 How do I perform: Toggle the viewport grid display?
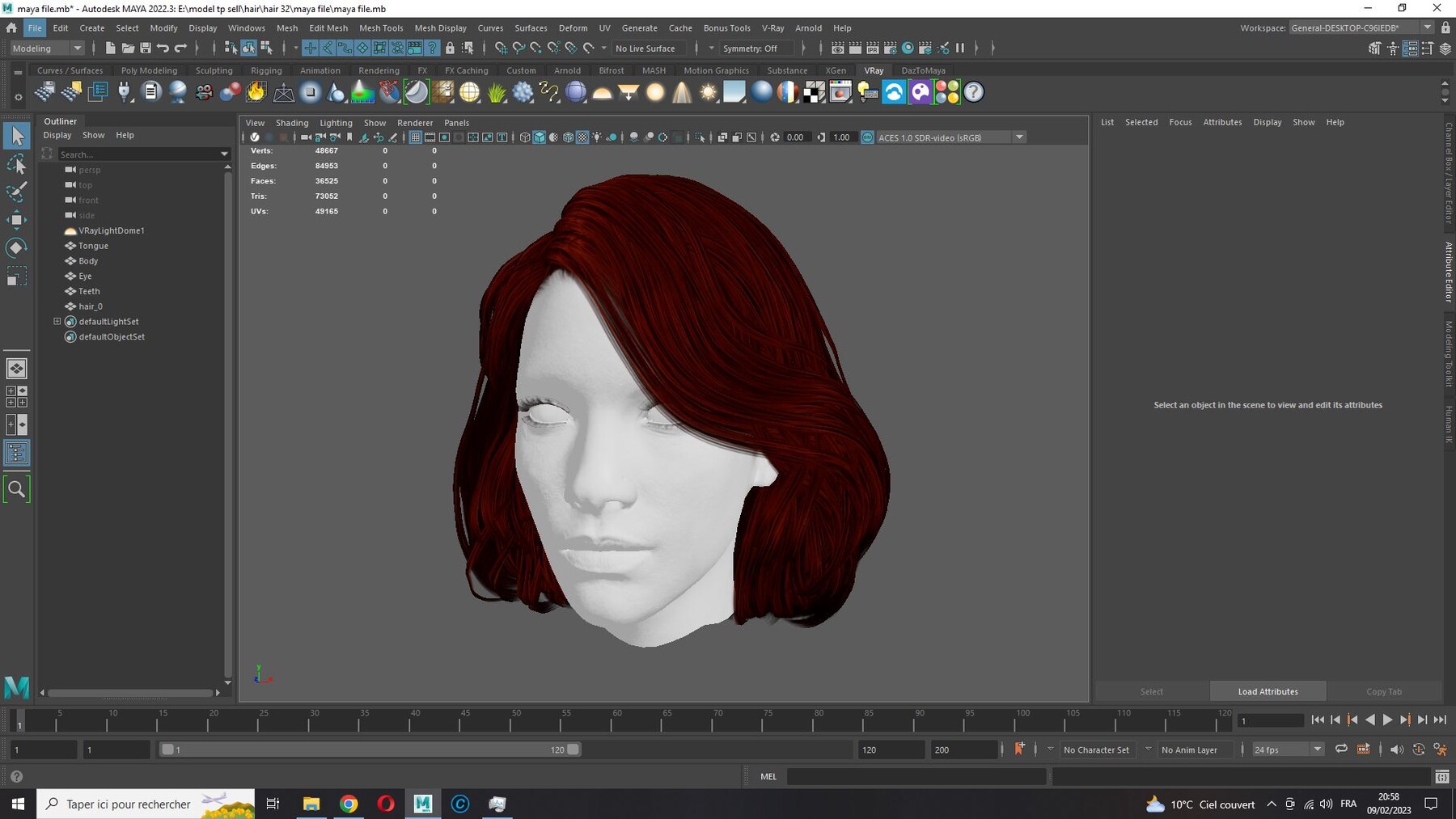[415, 137]
